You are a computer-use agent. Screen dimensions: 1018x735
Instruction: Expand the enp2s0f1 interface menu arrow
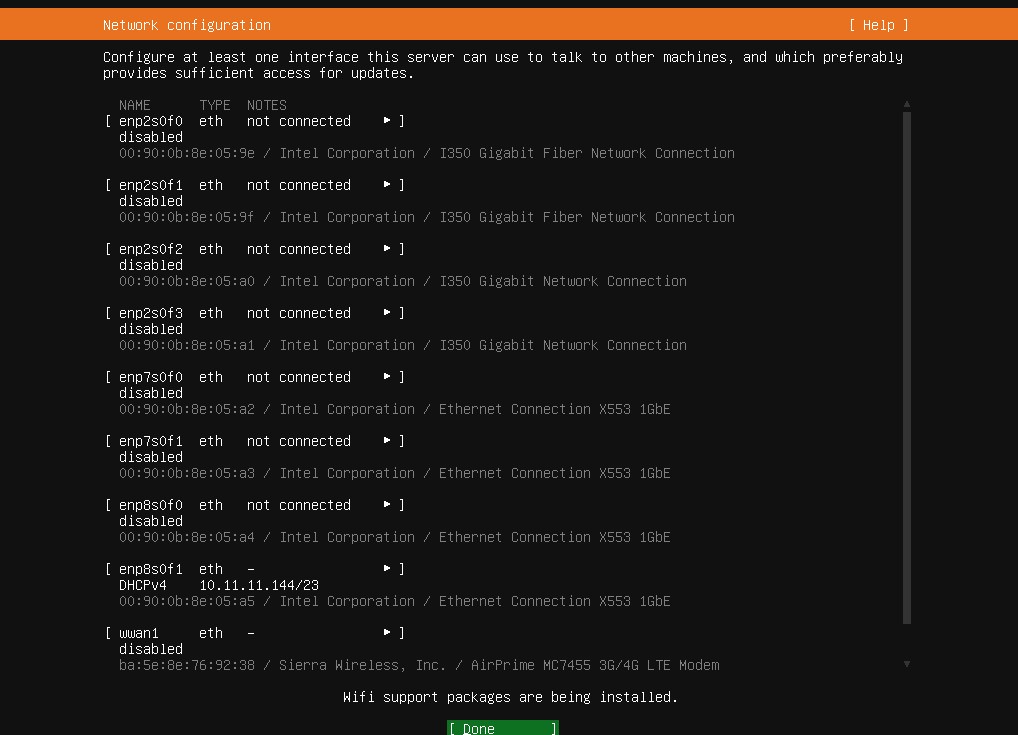pyautogui.click(x=387, y=185)
